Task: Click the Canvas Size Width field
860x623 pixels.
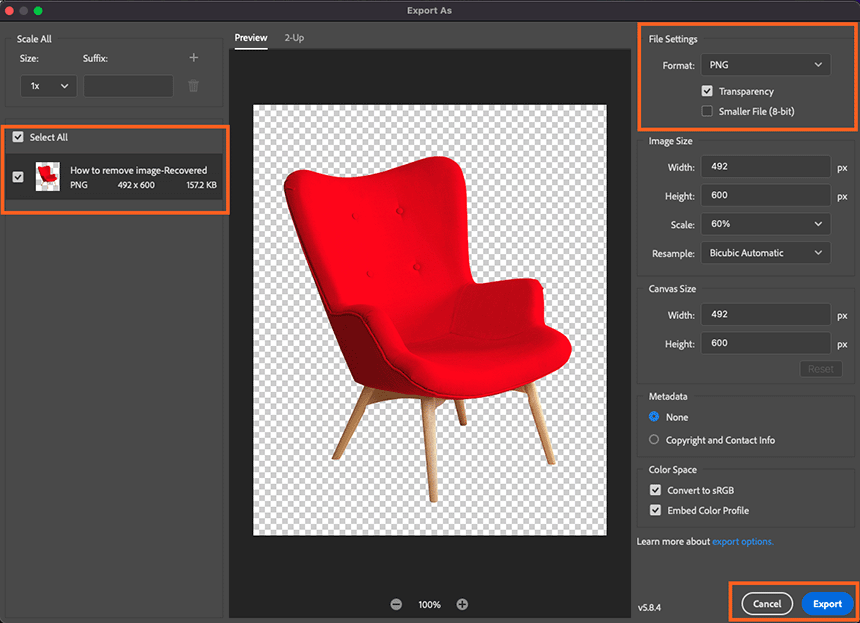Action: point(766,315)
